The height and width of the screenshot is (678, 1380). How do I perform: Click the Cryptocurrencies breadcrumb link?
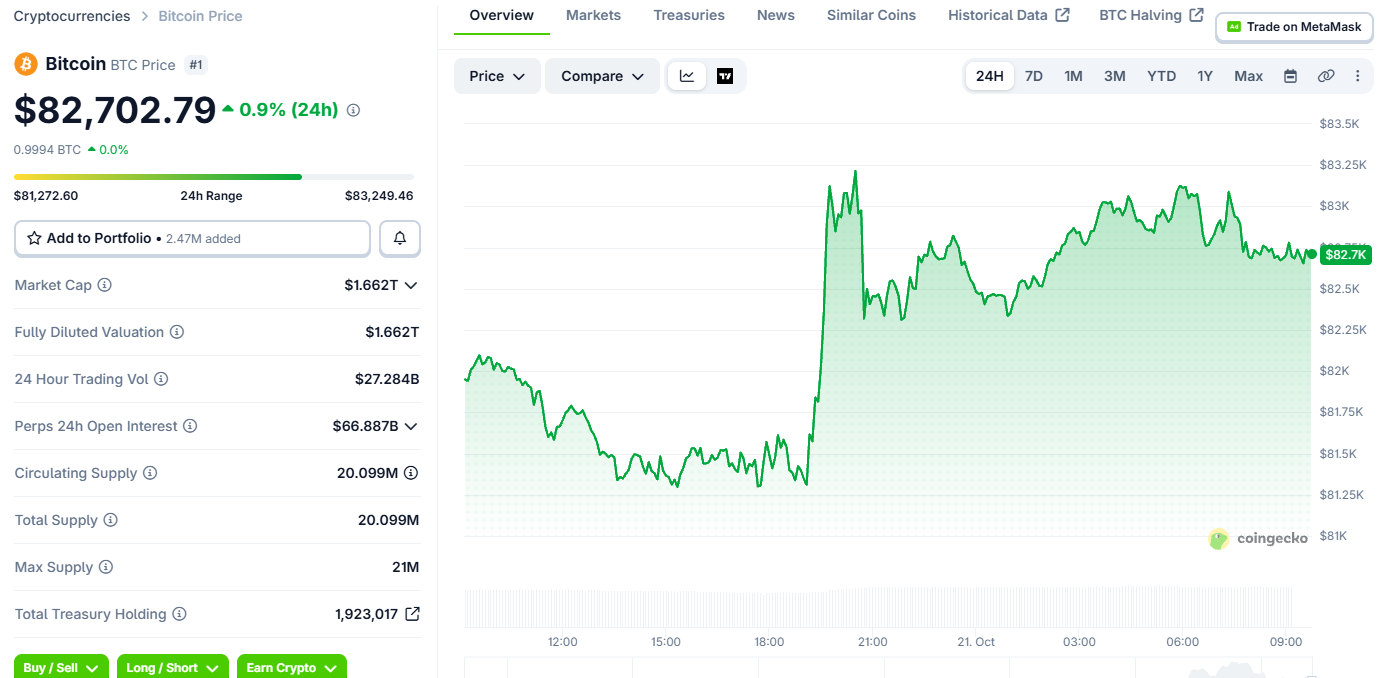point(72,16)
